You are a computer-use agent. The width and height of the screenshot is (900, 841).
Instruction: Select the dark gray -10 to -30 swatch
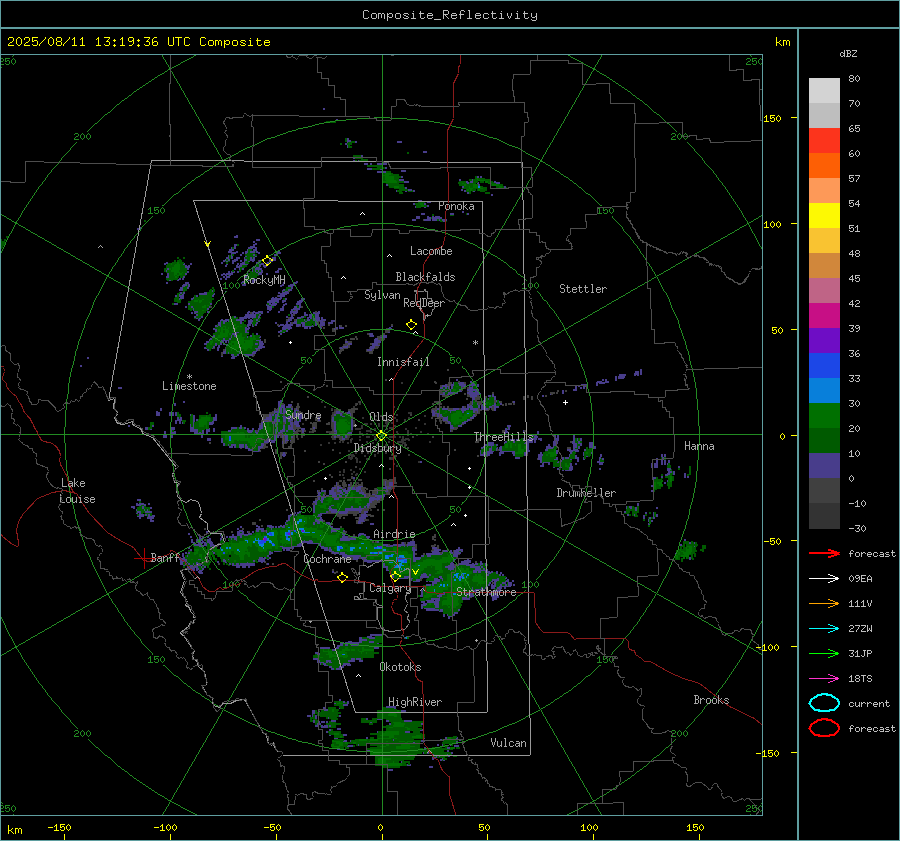tap(824, 516)
